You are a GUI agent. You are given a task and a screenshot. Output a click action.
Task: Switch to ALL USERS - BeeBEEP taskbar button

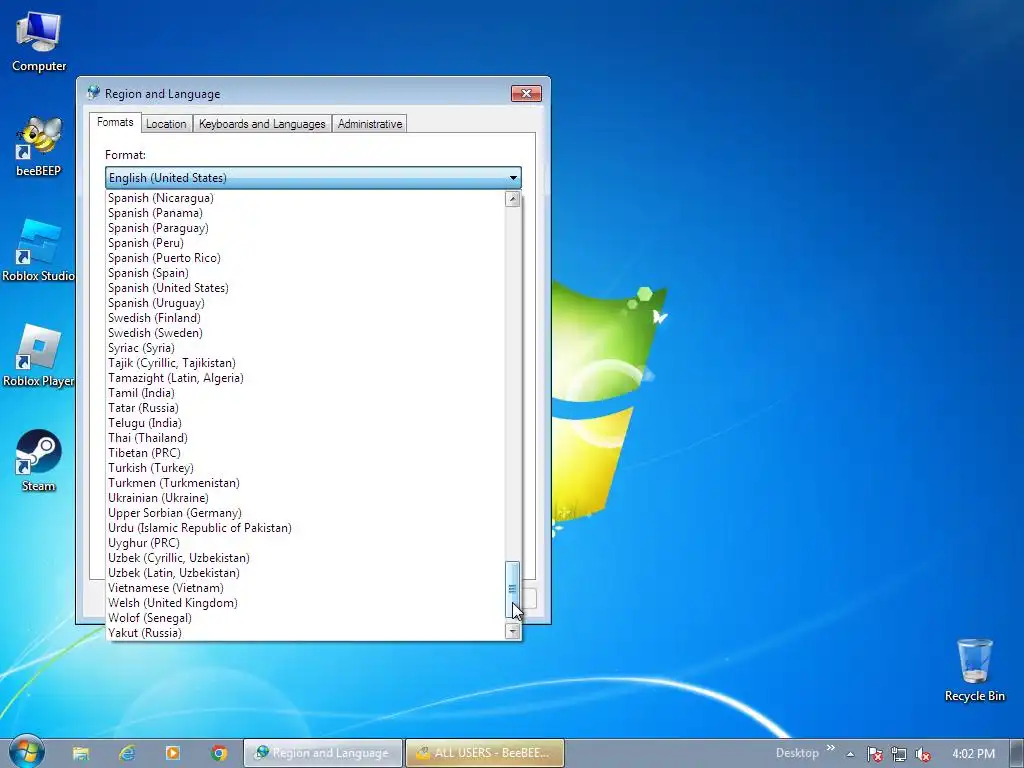tap(485, 753)
